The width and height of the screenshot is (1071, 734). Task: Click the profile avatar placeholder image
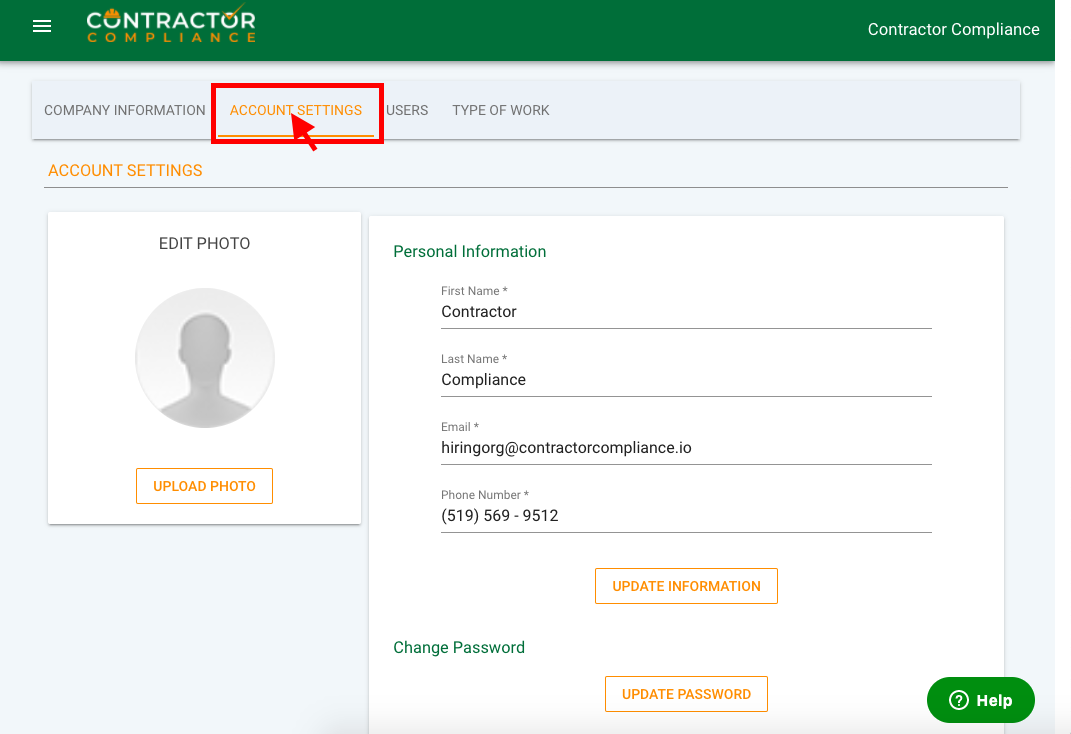(x=205, y=358)
